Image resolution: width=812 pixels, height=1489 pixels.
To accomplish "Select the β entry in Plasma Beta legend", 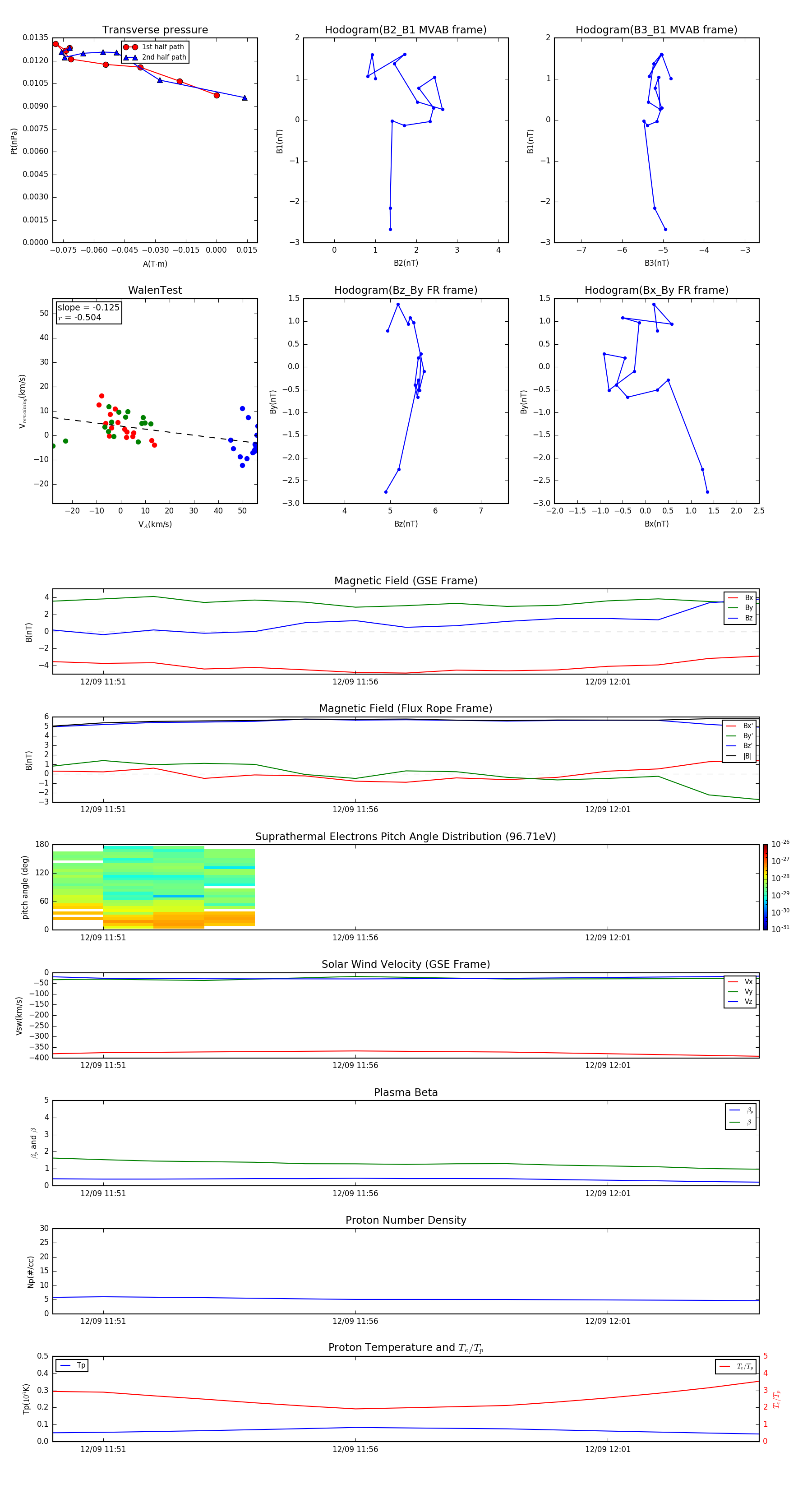I will click(741, 1123).
